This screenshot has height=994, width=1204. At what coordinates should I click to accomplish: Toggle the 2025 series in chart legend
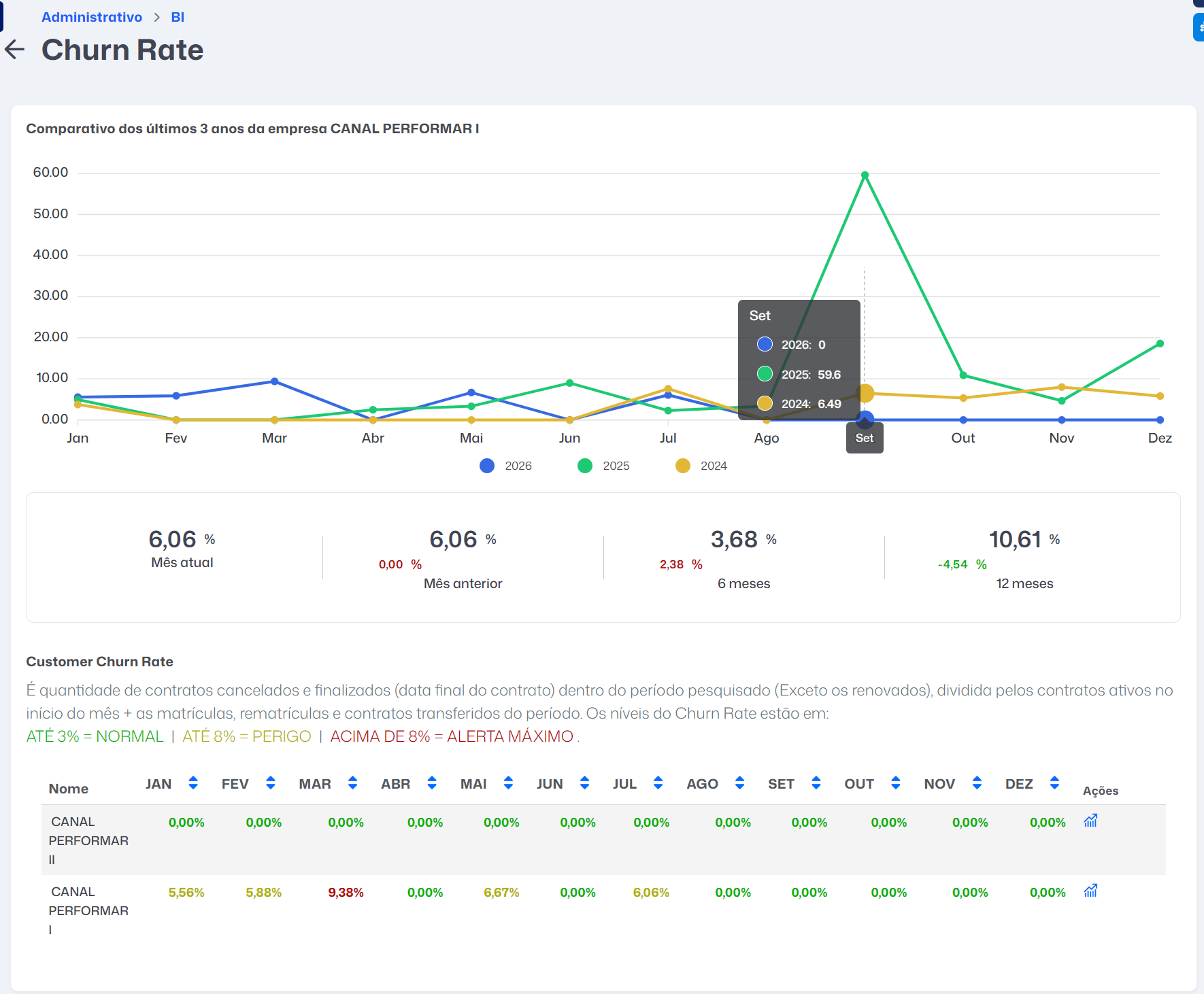603,466
